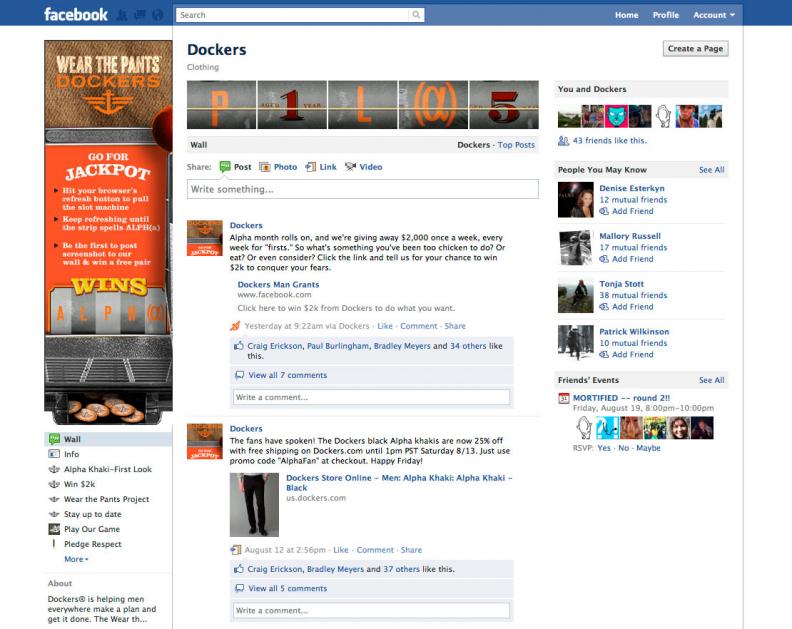Click Wall icon in left sidebar
Viewport: 792px width, 629px height.
(x=54, y=439)
